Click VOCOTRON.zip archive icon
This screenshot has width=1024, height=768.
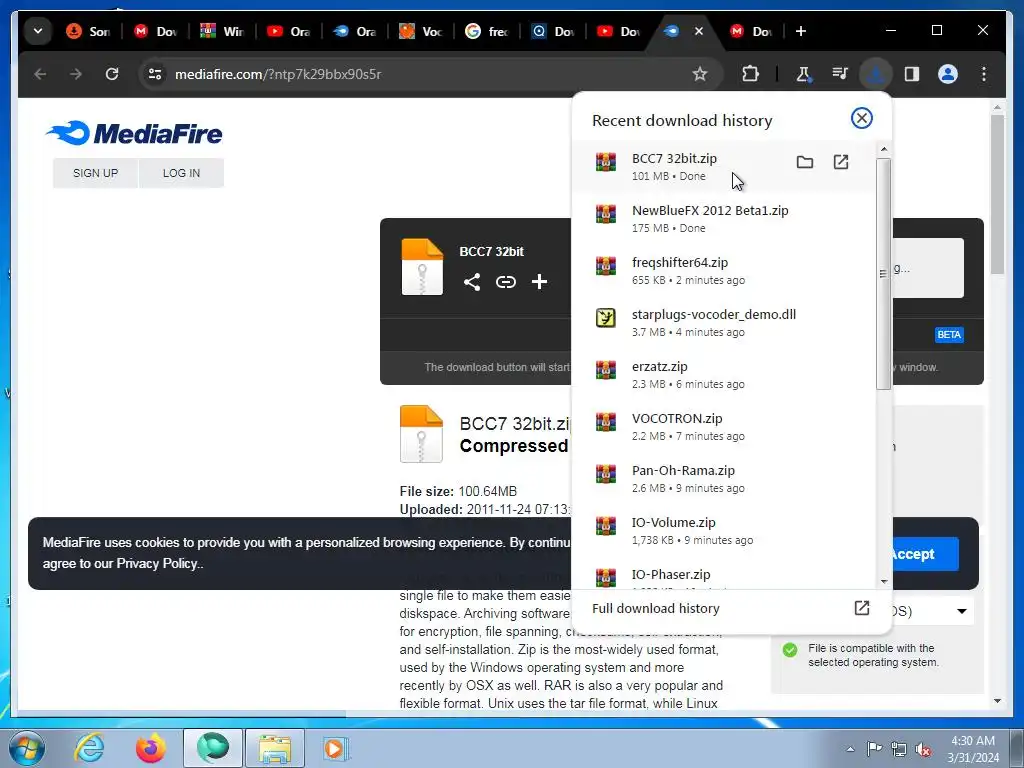pyautogui.click(x=605, y=422)
